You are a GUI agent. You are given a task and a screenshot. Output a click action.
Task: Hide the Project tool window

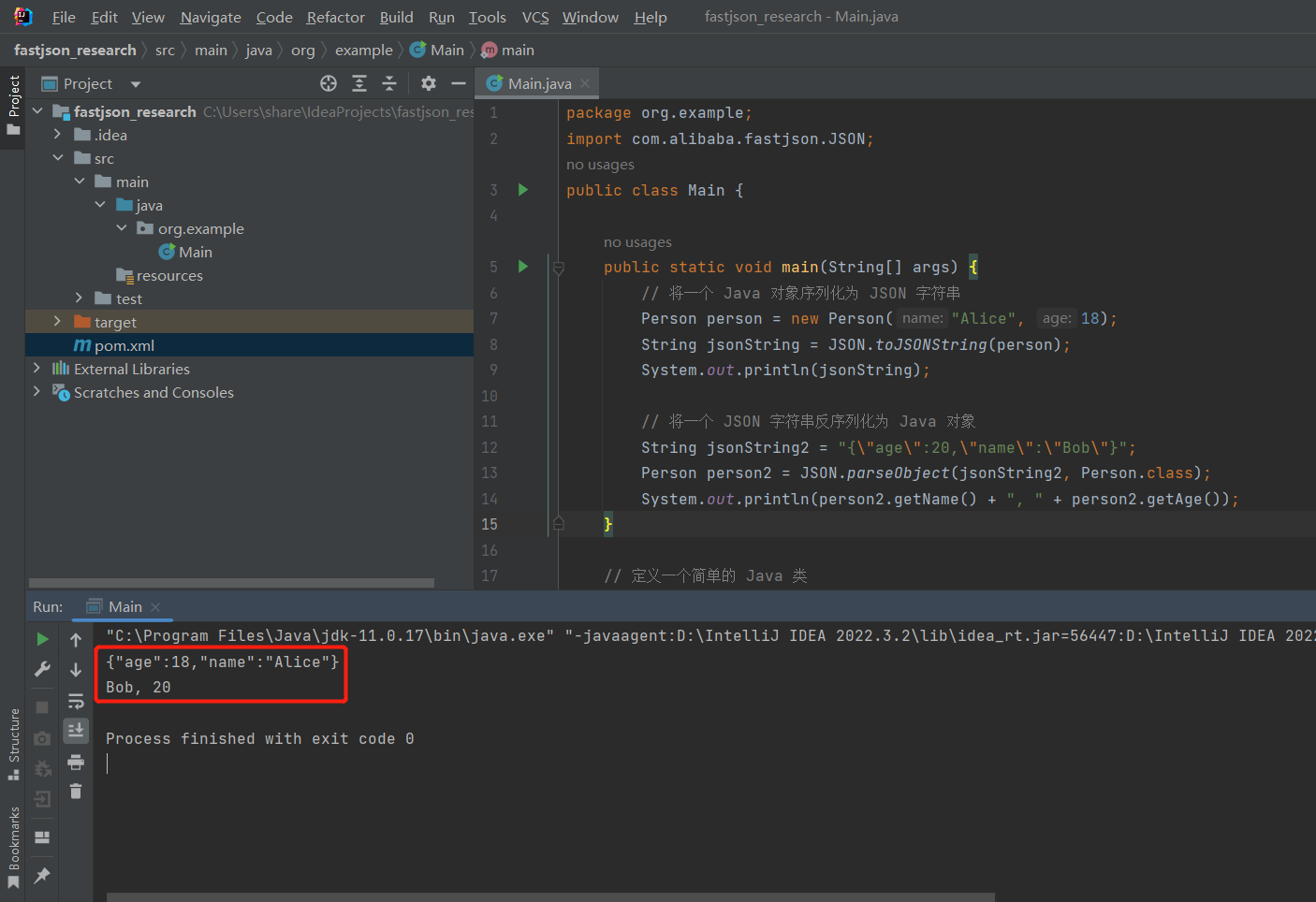point(459,83)
